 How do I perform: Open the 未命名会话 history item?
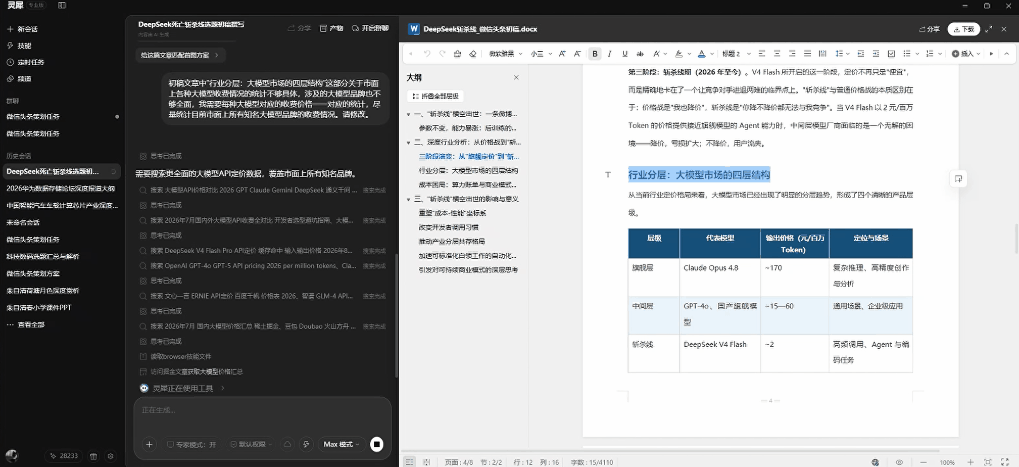(23, 222)
